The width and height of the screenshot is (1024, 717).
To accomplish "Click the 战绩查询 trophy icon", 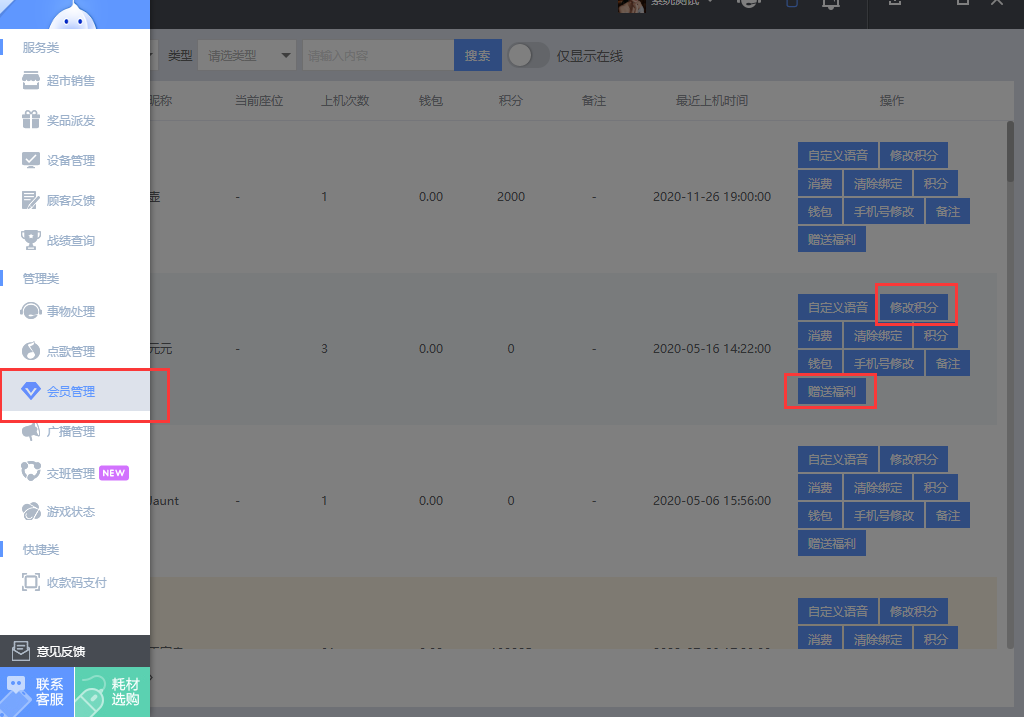I will pos(30,241).
